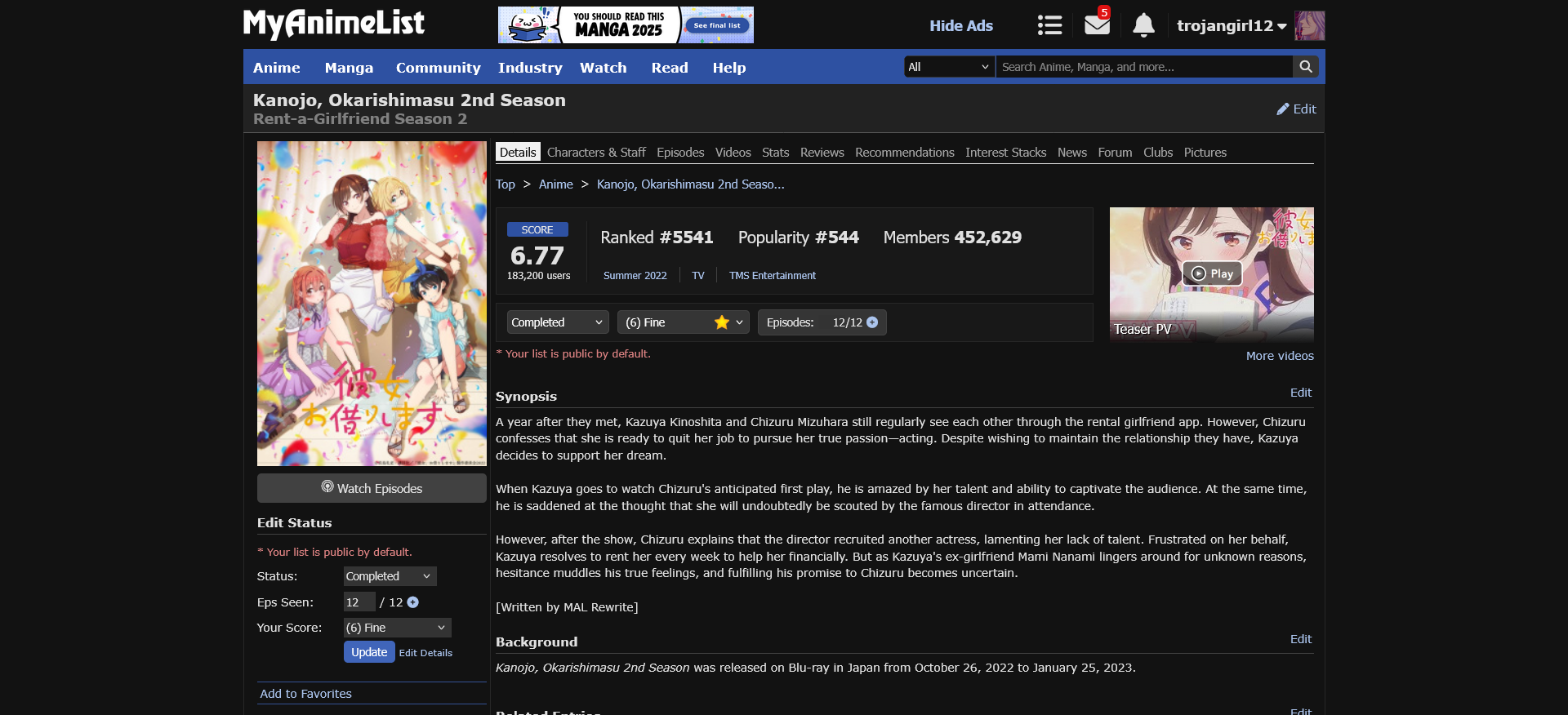Open Completed status dropdown in score bar
Screen dimensions: 1568x715
point(558,322)
